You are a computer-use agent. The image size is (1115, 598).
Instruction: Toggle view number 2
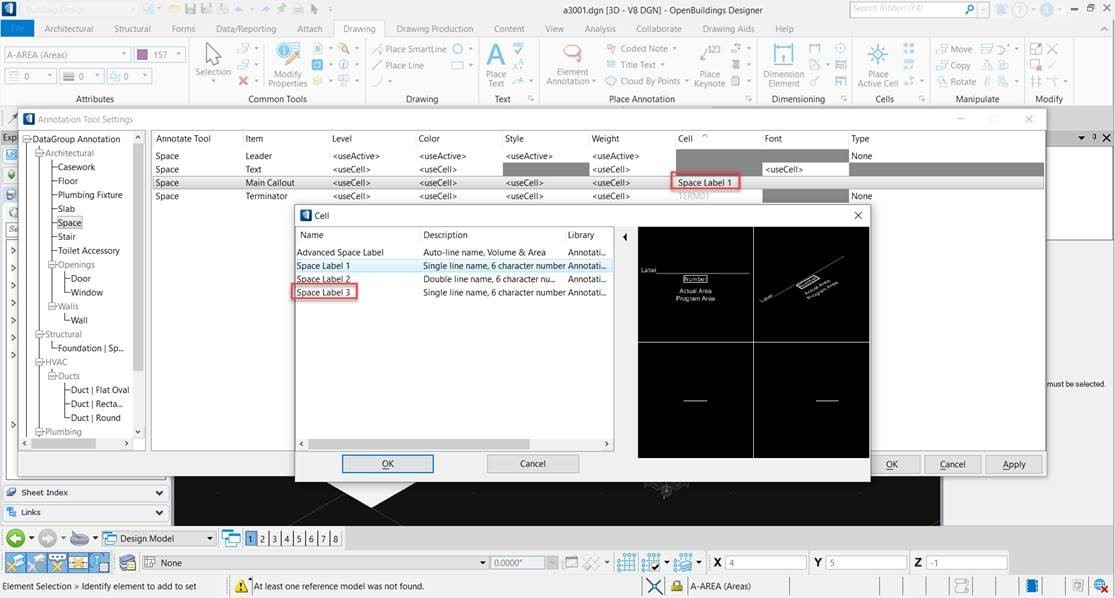tap(262, 539)
